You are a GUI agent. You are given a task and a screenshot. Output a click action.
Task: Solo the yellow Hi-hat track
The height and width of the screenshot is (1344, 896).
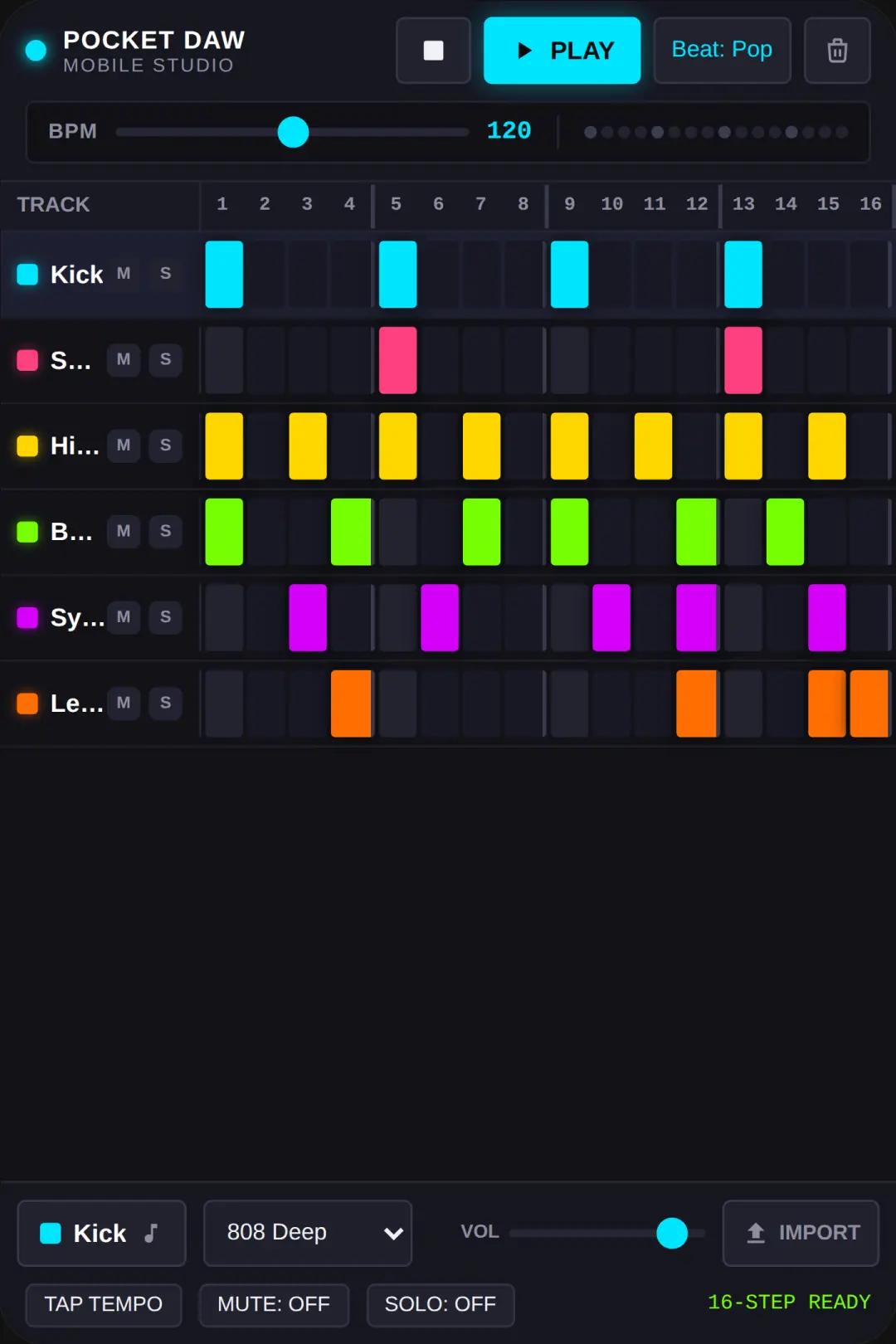tap(166, 446)
